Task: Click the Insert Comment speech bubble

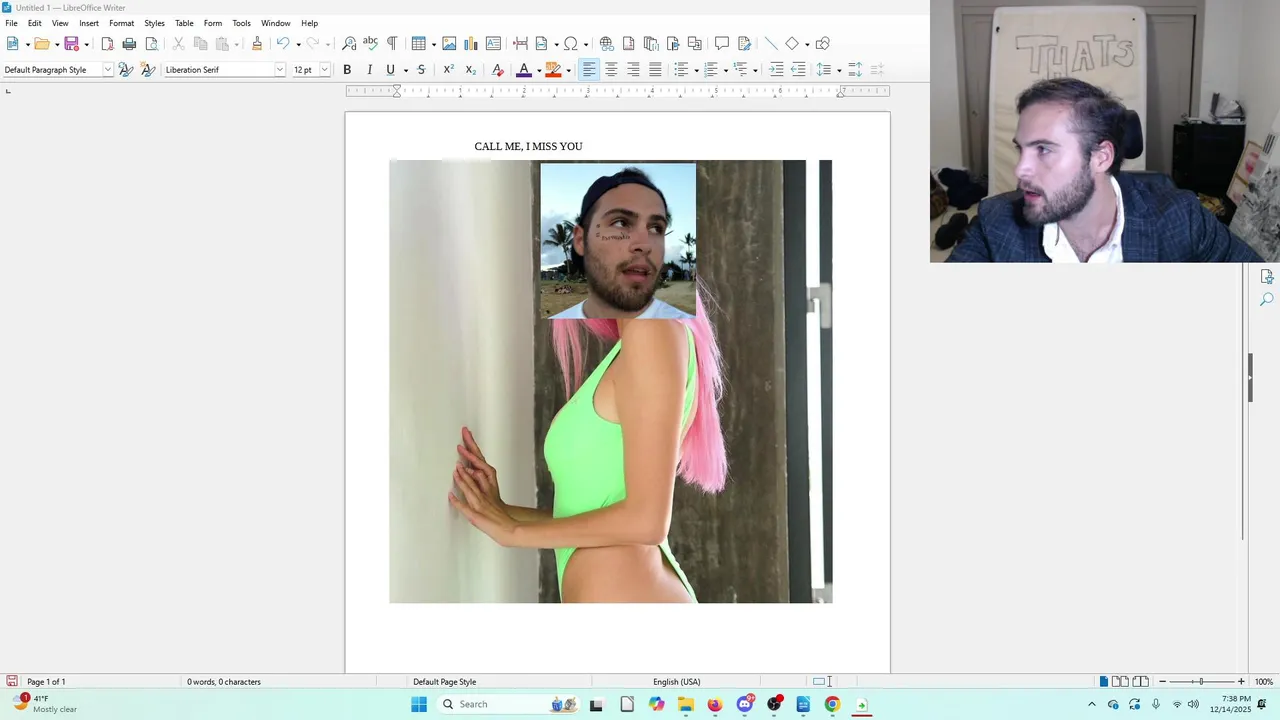Action: [721, 43]
